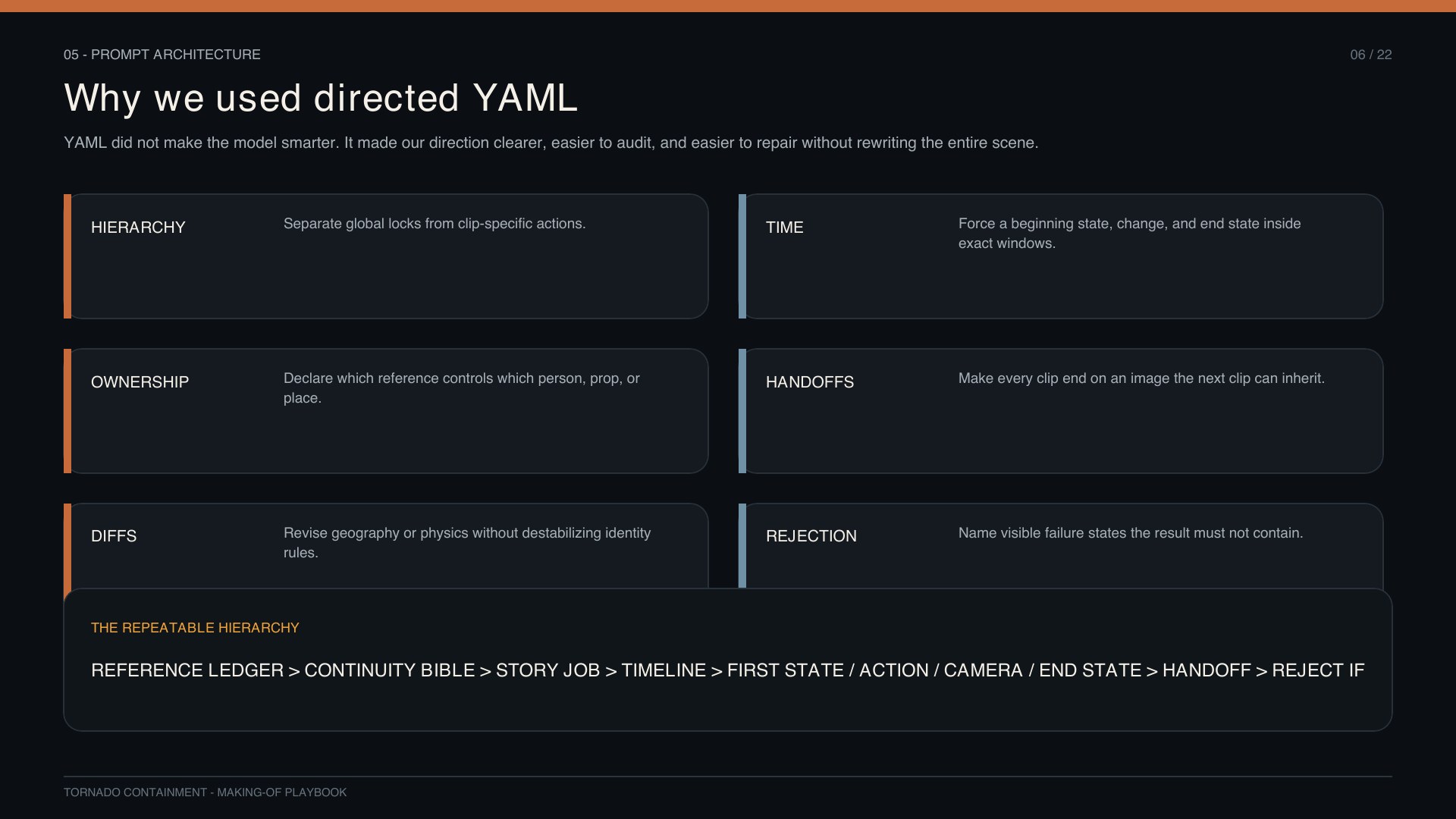Click the orange accent bar on OWNERSHIP card
The width and height of the screenshot is (1456, 819).
pyautogui.click(x=67, y=411)
